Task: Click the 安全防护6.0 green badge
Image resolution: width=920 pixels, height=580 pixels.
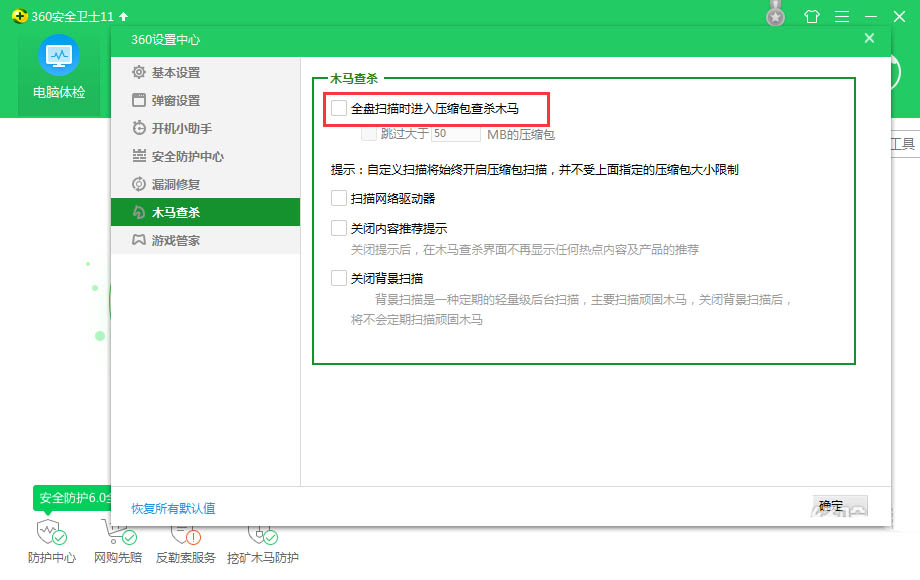Action: click(70, 498)
